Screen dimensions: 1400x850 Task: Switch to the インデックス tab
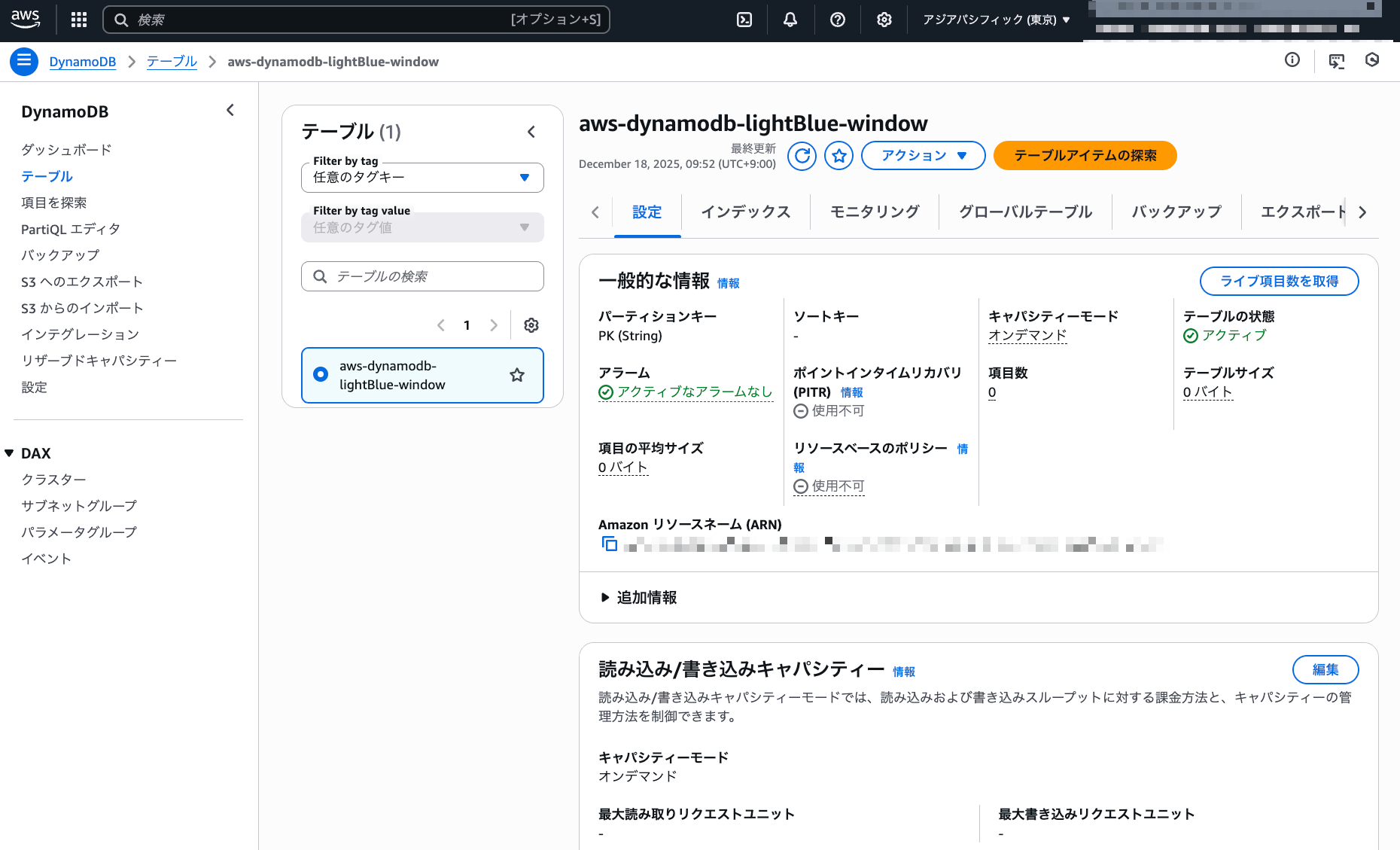pyautogui.click(x=745, y=212)
